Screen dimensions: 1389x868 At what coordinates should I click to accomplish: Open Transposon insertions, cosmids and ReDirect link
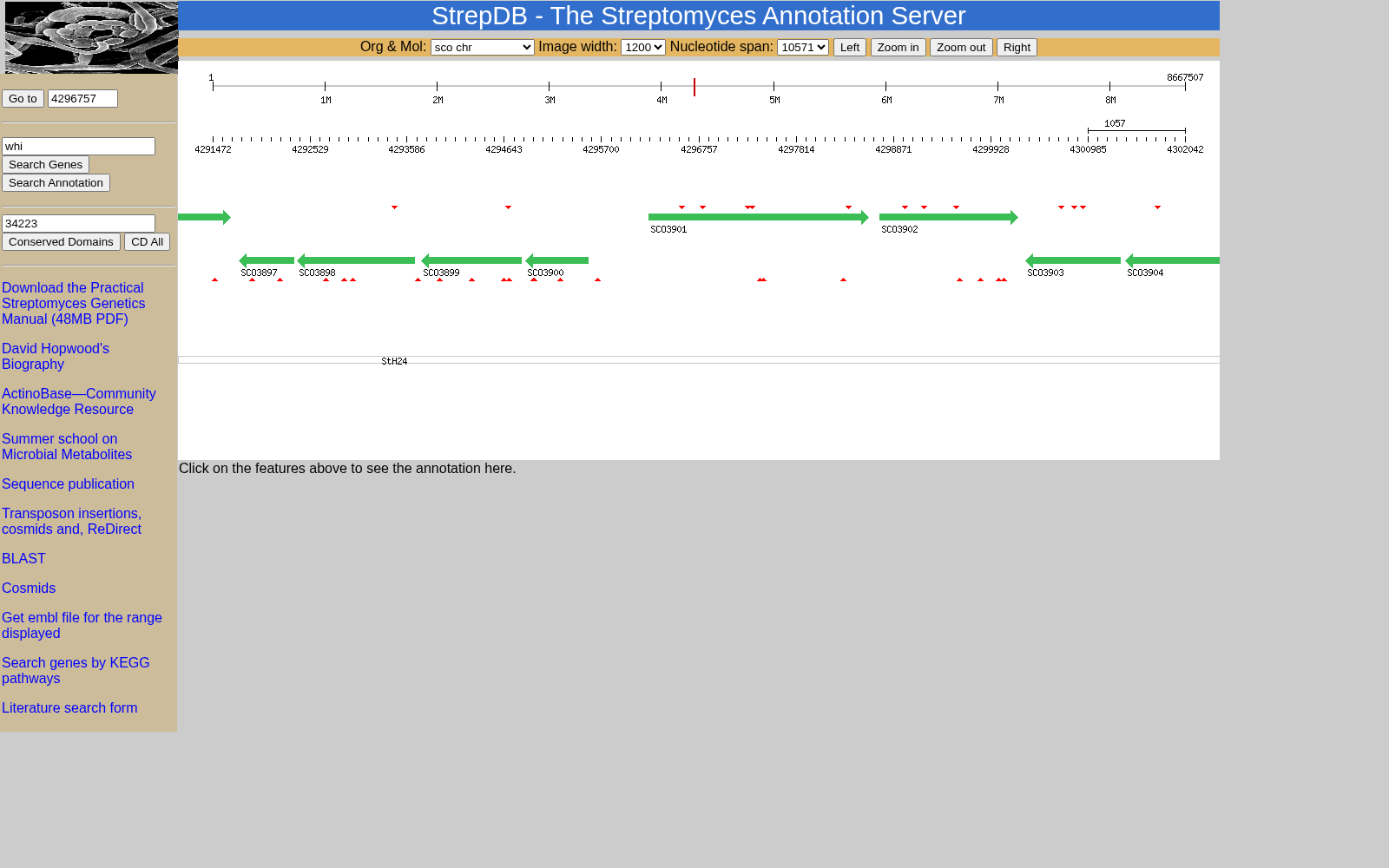[x=71, y=521]
